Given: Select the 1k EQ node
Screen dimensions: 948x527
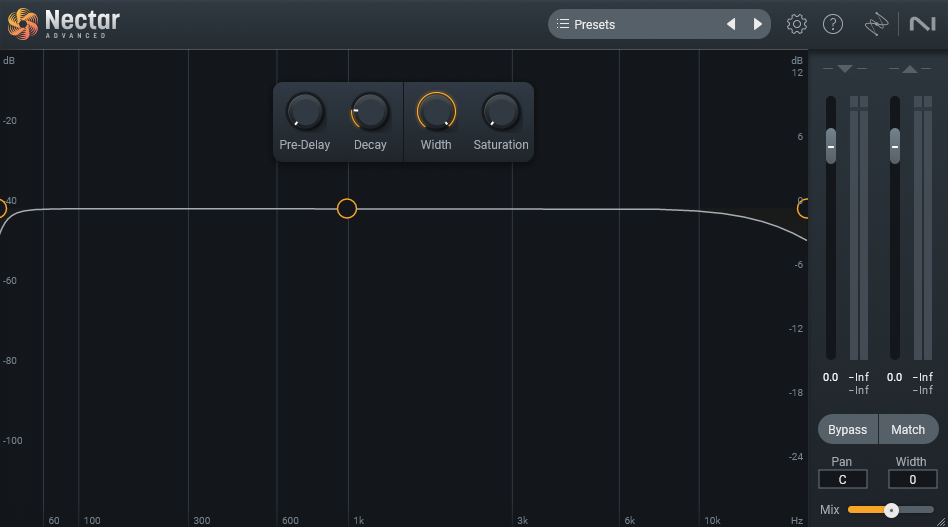Looking at the screenshot, I should [x=347, y=209].
